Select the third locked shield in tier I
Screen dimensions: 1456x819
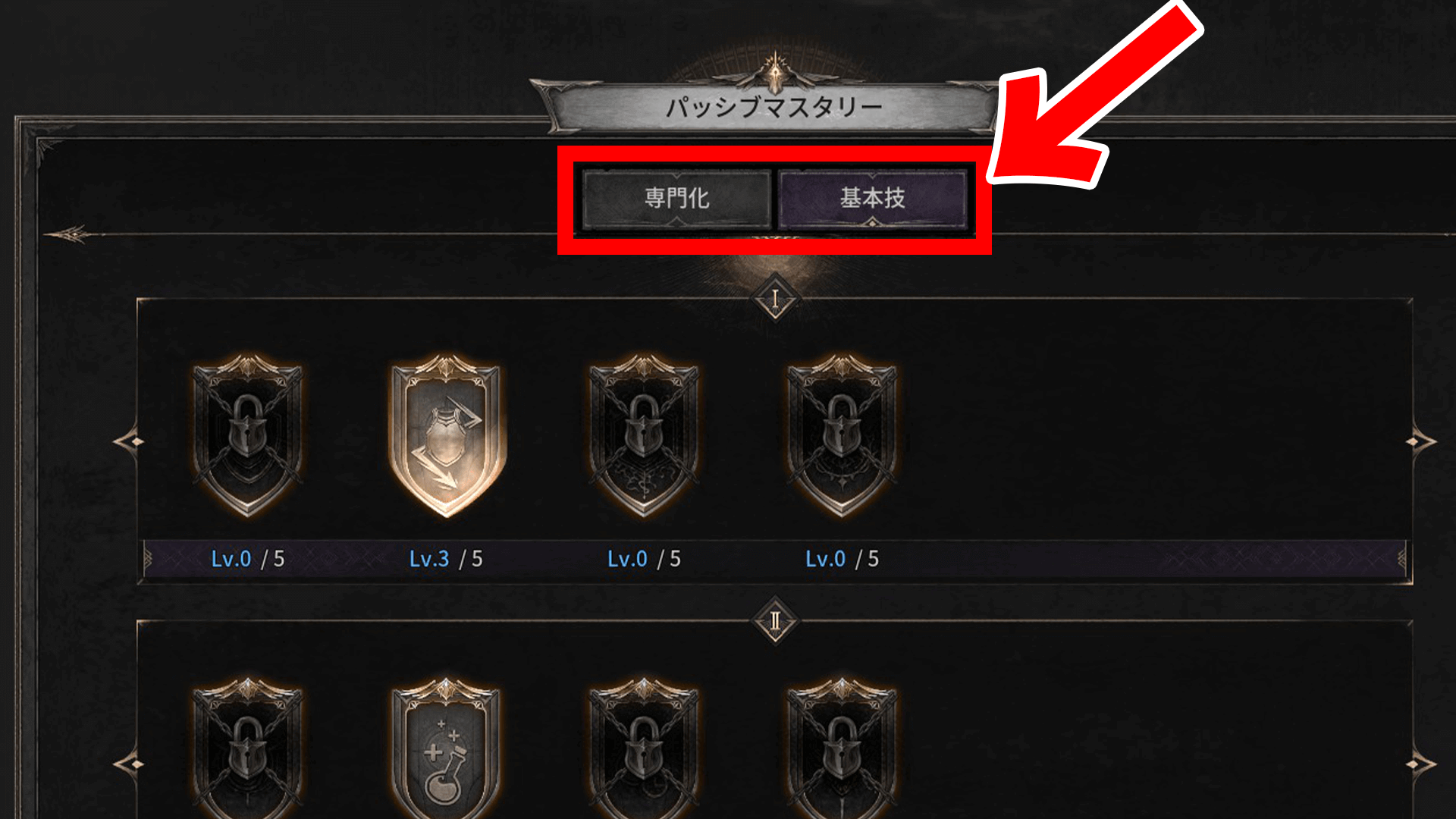point(644,436)
